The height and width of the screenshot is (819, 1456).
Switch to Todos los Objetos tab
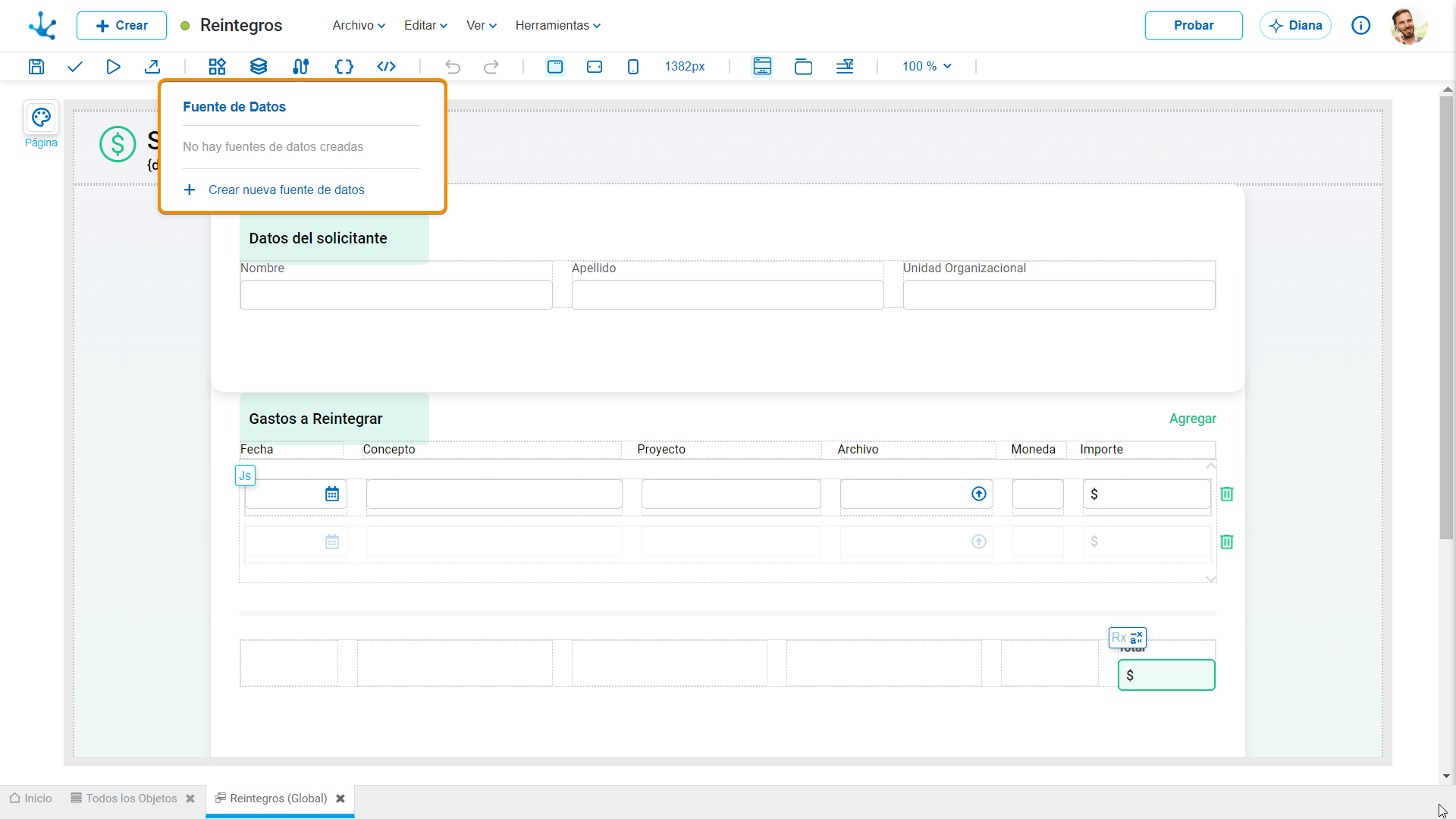(x=124, y=799)
